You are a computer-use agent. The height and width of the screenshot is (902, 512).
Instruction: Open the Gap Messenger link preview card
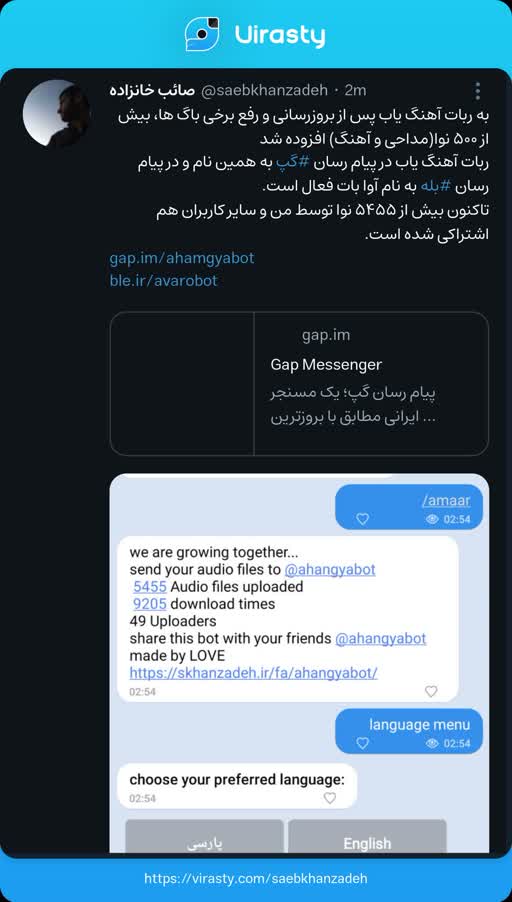click(299, 384)
